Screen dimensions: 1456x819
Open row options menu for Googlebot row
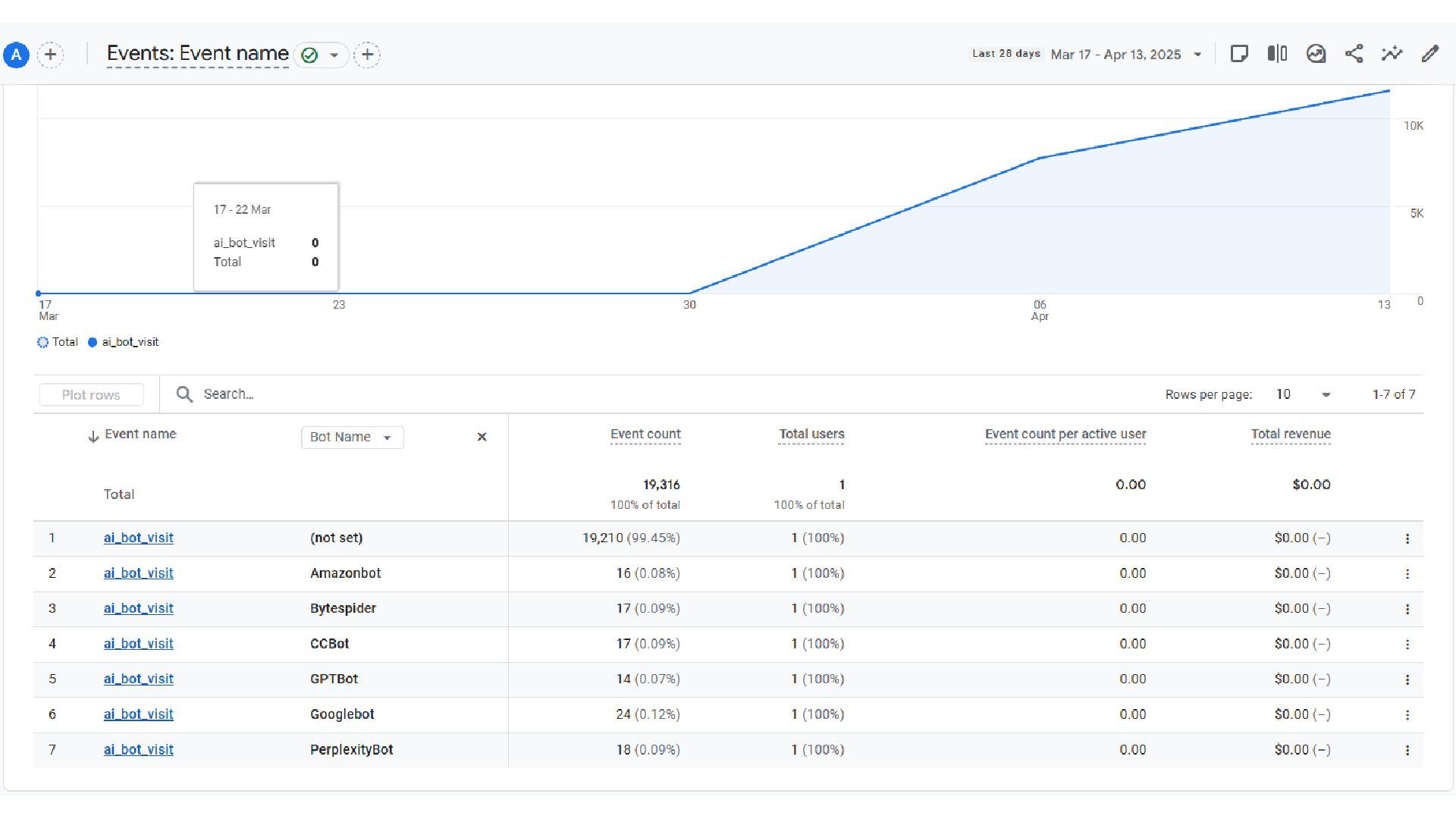1407,715
